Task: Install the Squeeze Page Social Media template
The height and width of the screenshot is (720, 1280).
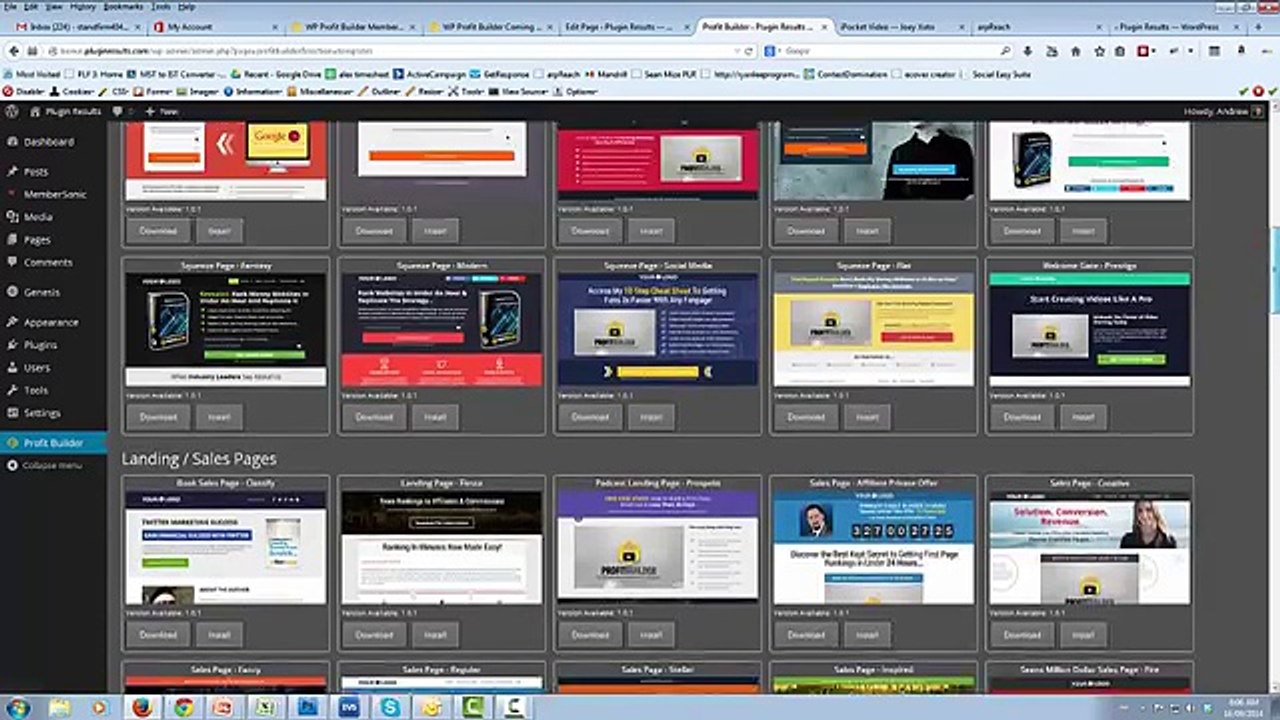Action: pyautogui.click(x=651, y=416)
